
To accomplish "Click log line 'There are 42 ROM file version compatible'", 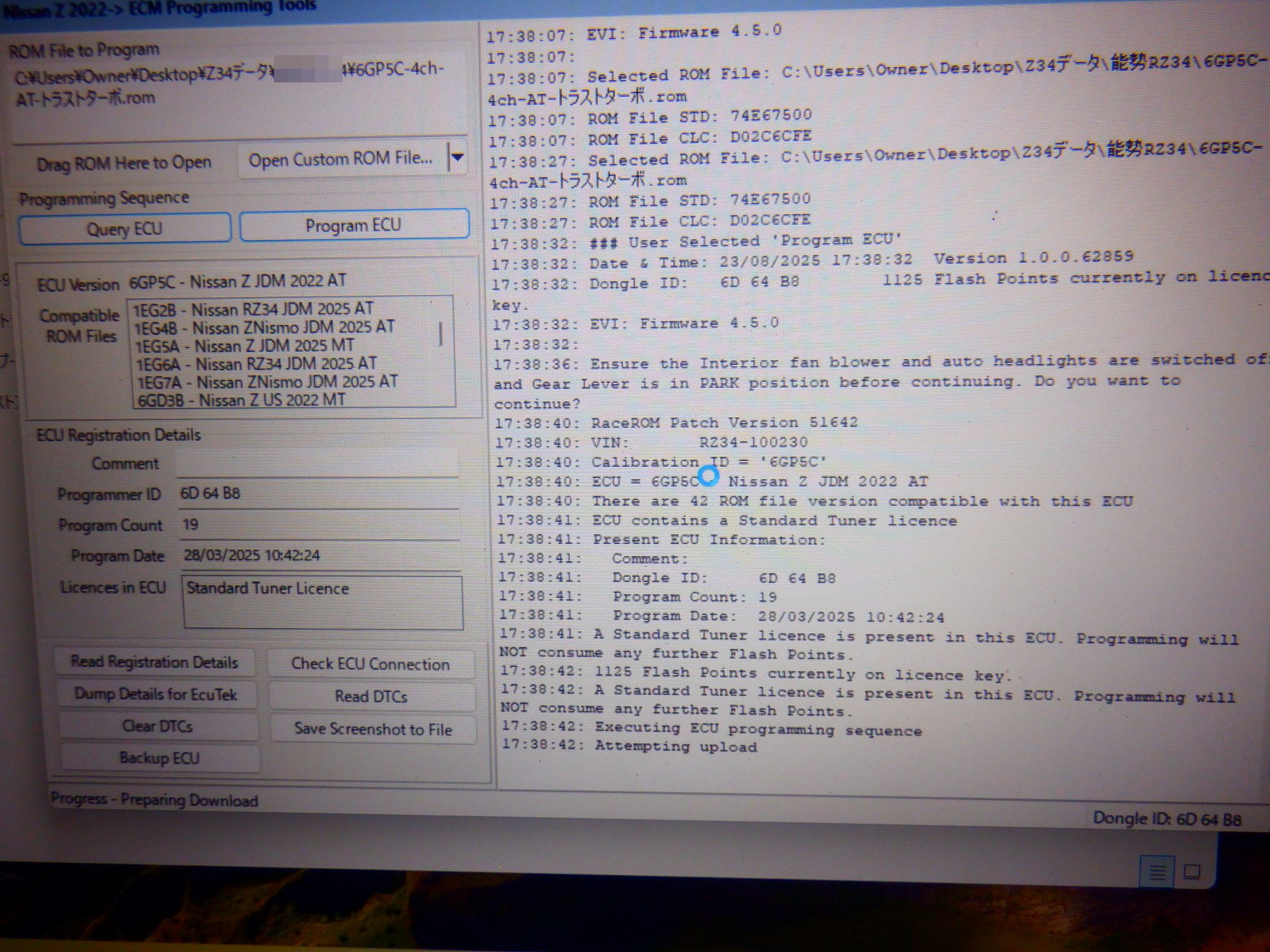I will [815, 501].
